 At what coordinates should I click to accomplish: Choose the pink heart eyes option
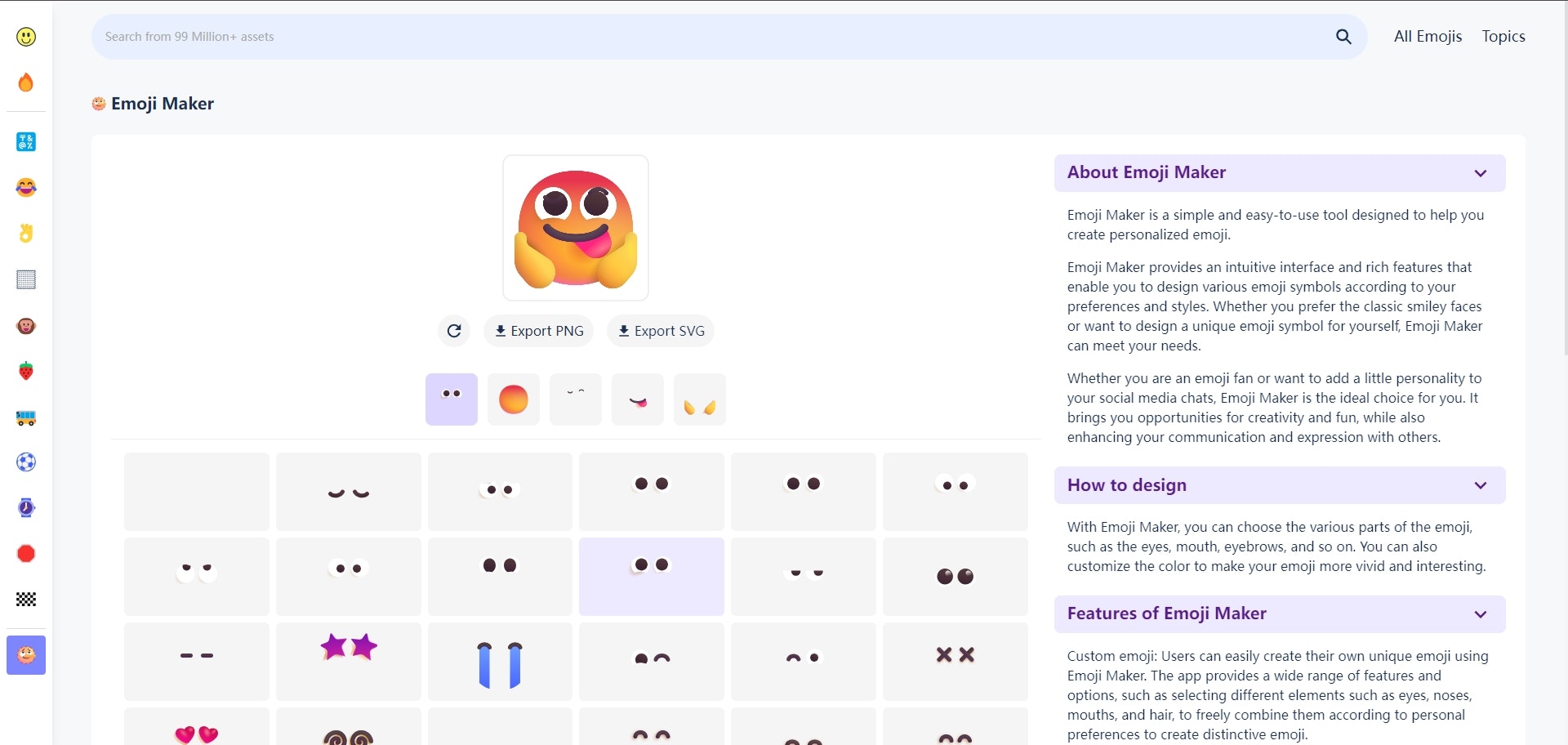point(197,727)
